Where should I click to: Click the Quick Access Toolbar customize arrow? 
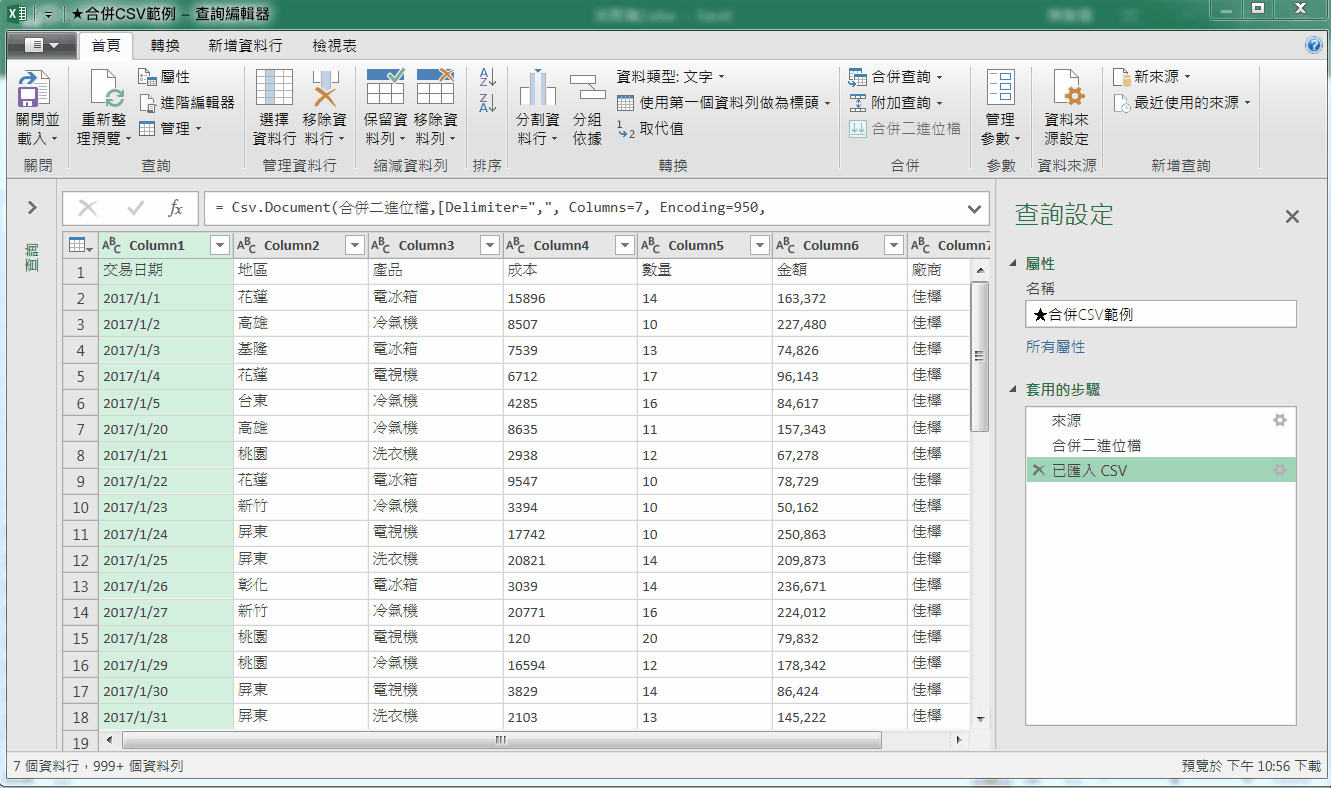pyautogui.click(x=48, y=15)
